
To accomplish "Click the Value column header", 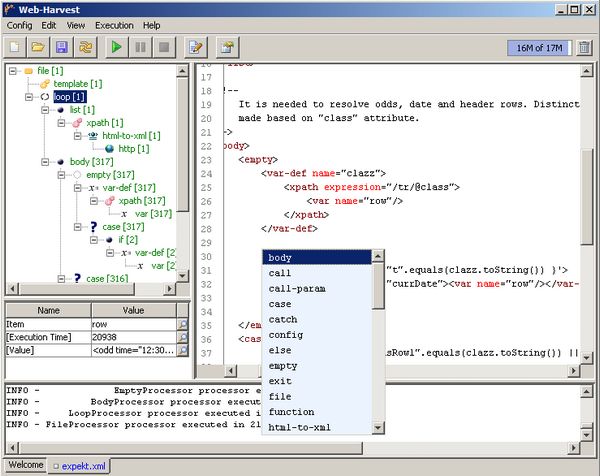I will coord(134,310).
